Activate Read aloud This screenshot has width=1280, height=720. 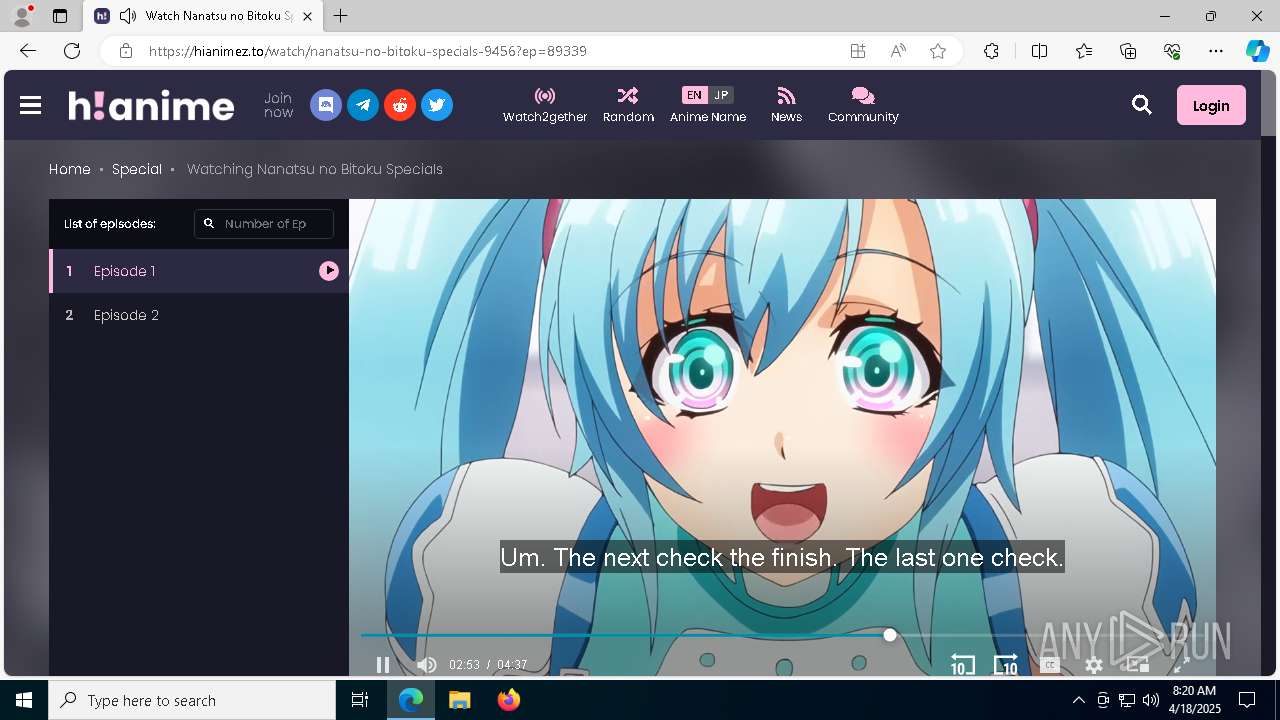click(x=898, y=51)
